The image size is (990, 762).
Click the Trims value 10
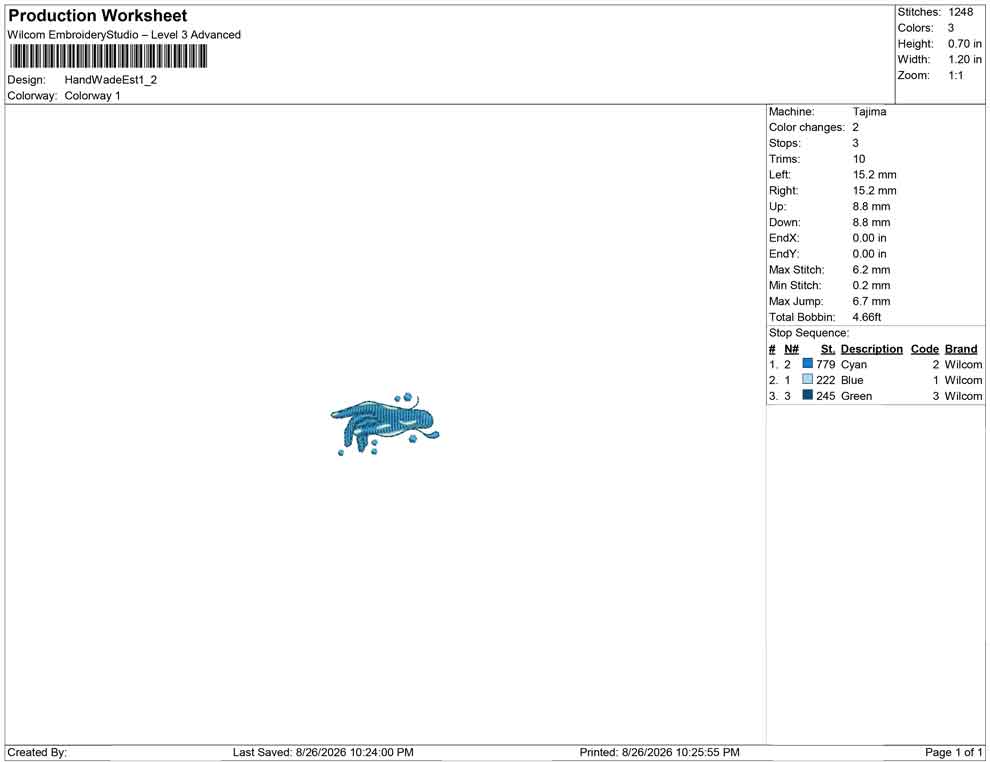pos(859,158)
